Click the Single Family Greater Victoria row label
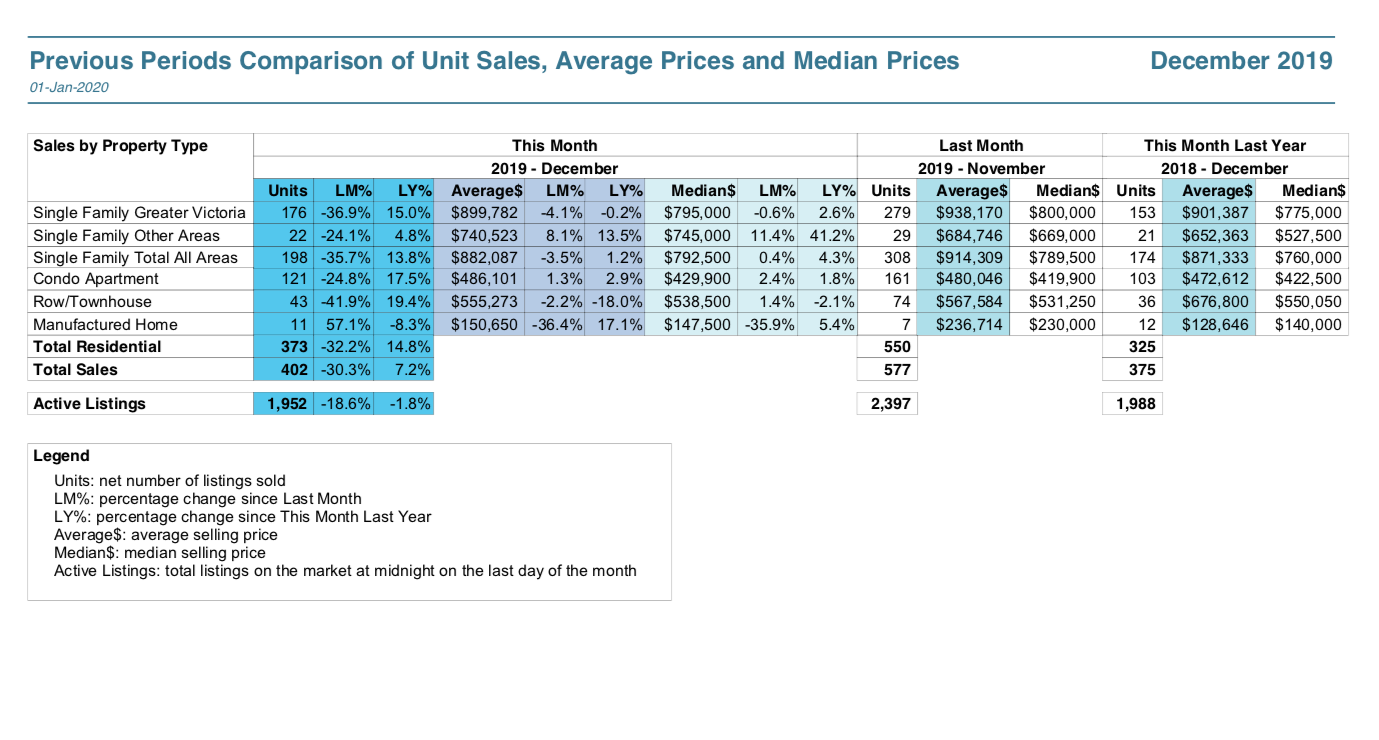Screen dimensions: 1379x740 tap(139, 213)
